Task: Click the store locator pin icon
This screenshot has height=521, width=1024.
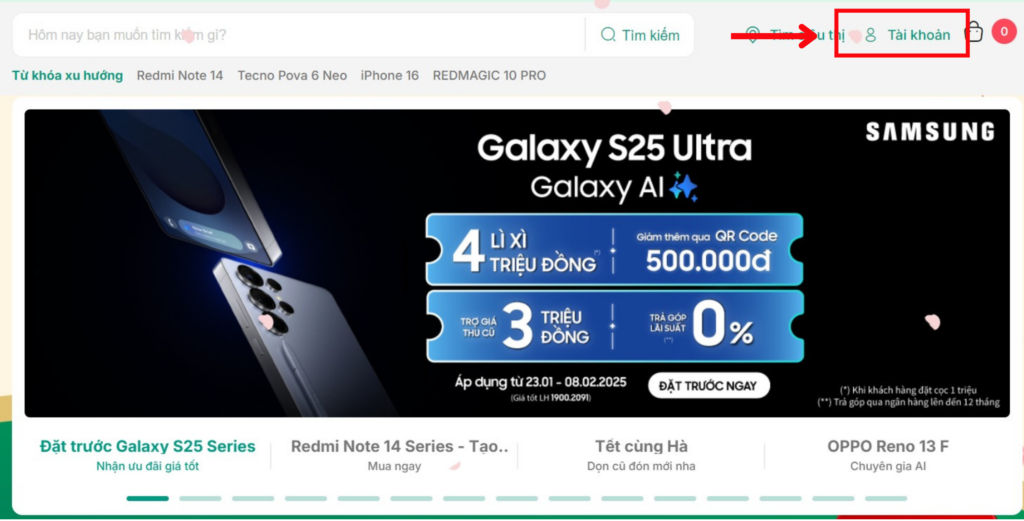Action: [752, 35]
